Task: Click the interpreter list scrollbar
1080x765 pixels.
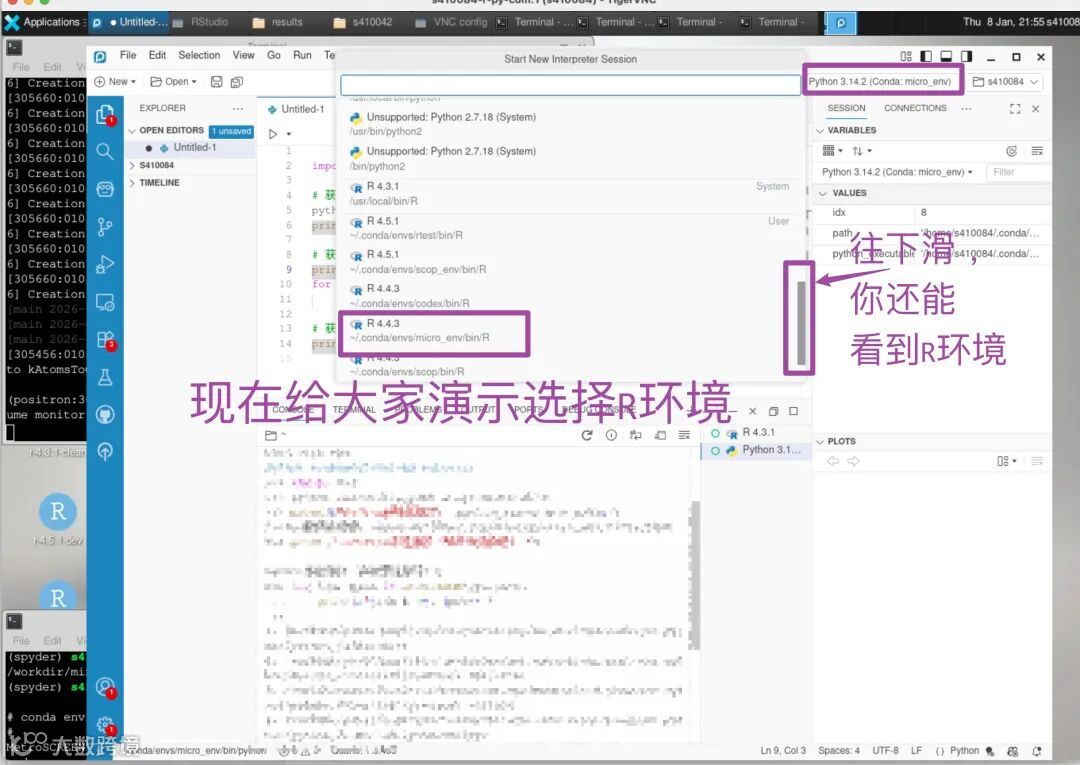Action: point(800,322)
